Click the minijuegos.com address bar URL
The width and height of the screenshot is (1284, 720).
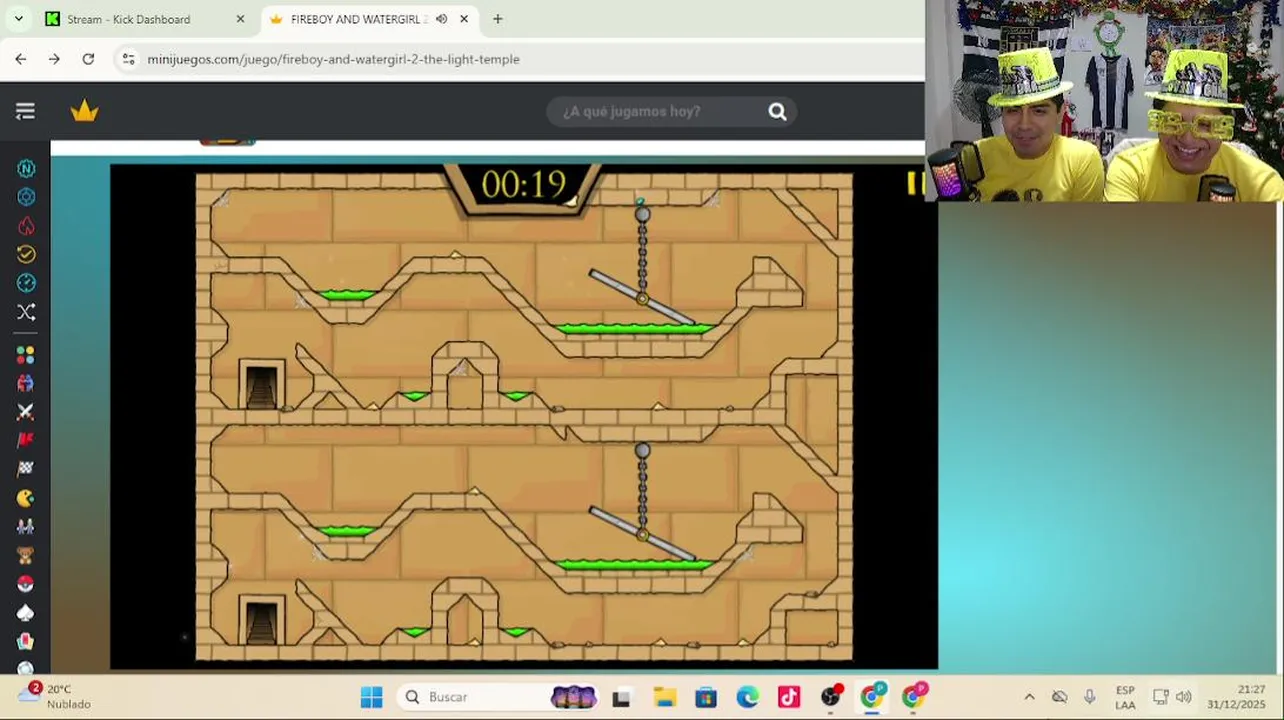pyautogui.click(x=333, y=59)
